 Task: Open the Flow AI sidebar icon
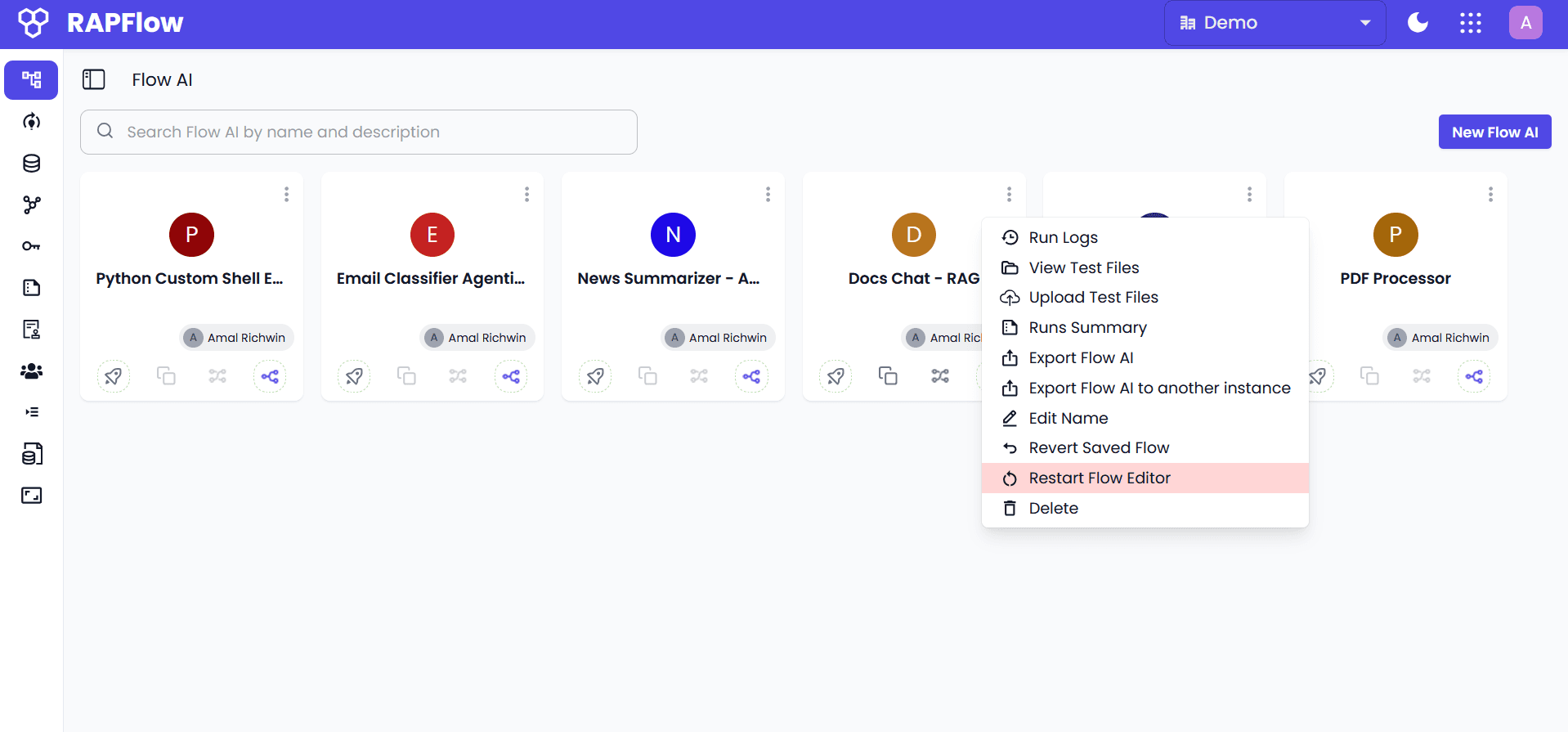click(x=31, y=80)
